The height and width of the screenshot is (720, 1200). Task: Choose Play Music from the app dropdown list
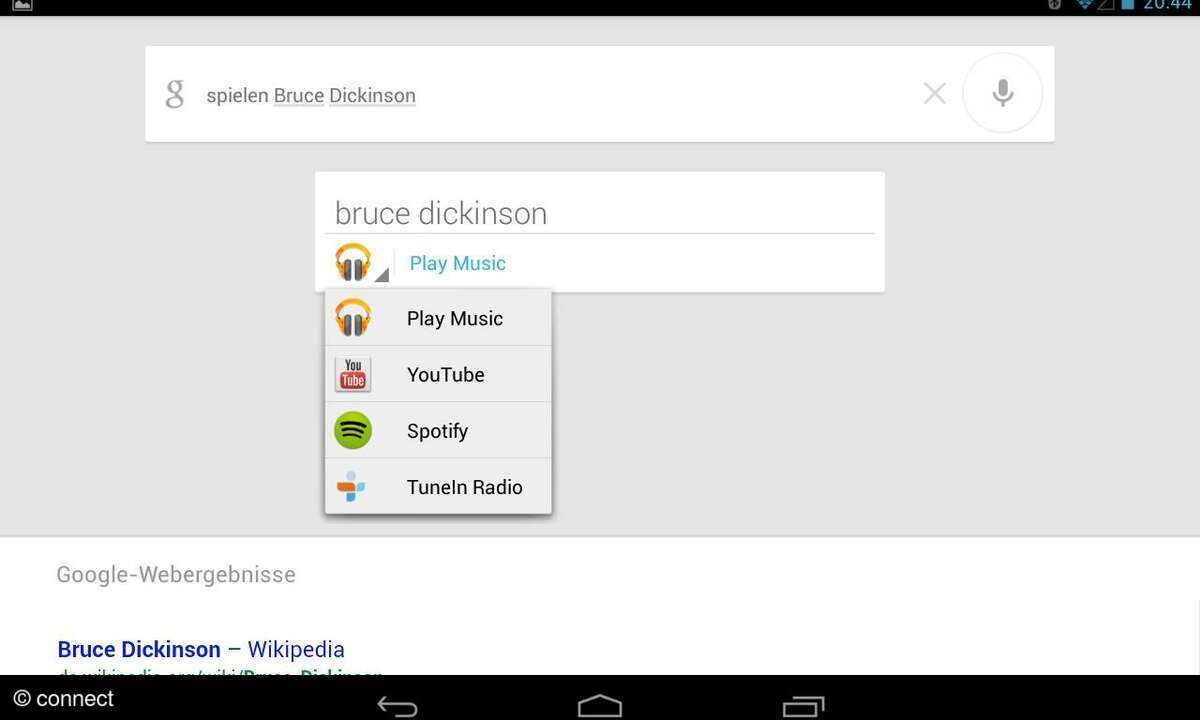click(438, 318)
